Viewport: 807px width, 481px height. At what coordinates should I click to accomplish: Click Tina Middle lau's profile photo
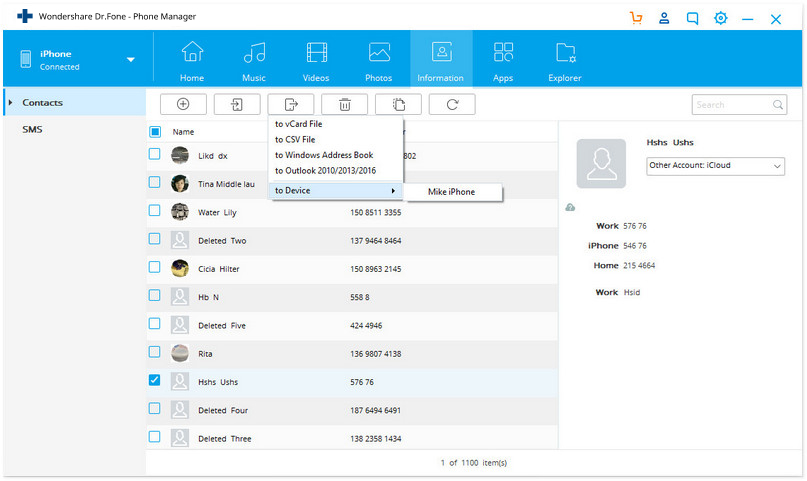180,183
